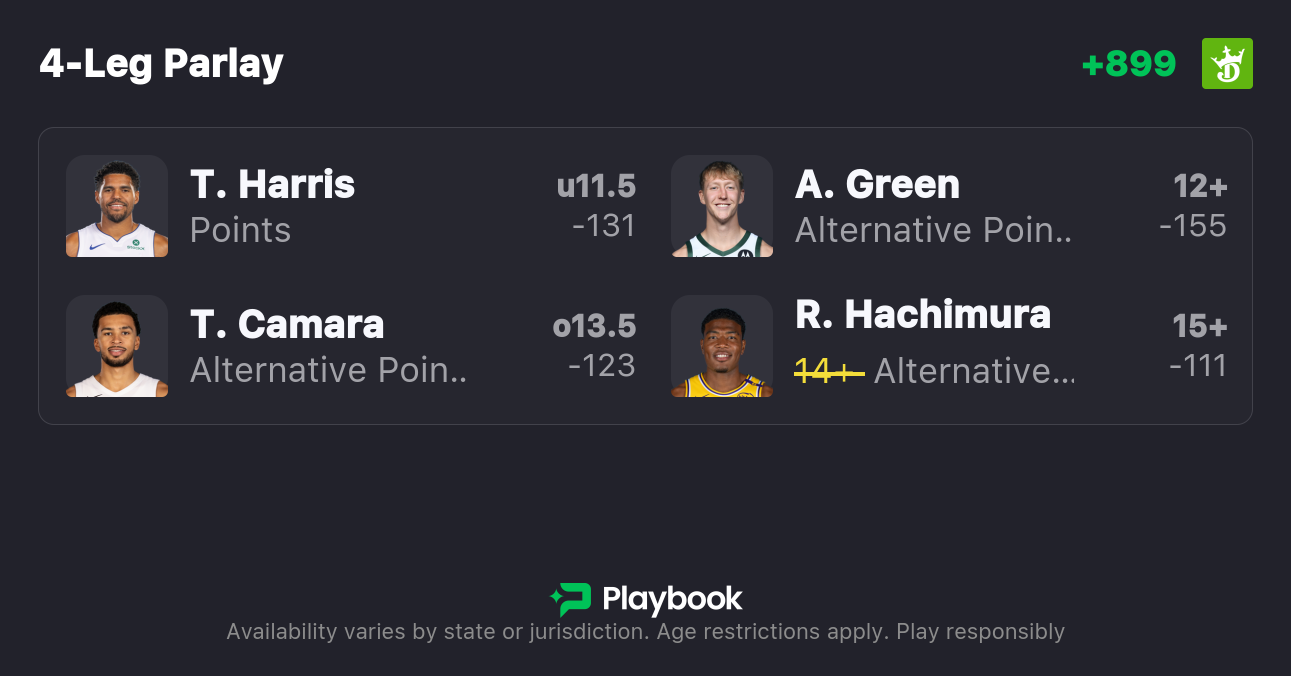Click the availability disclaimer text
The image size is (1291, 676).
click(645, 632)
